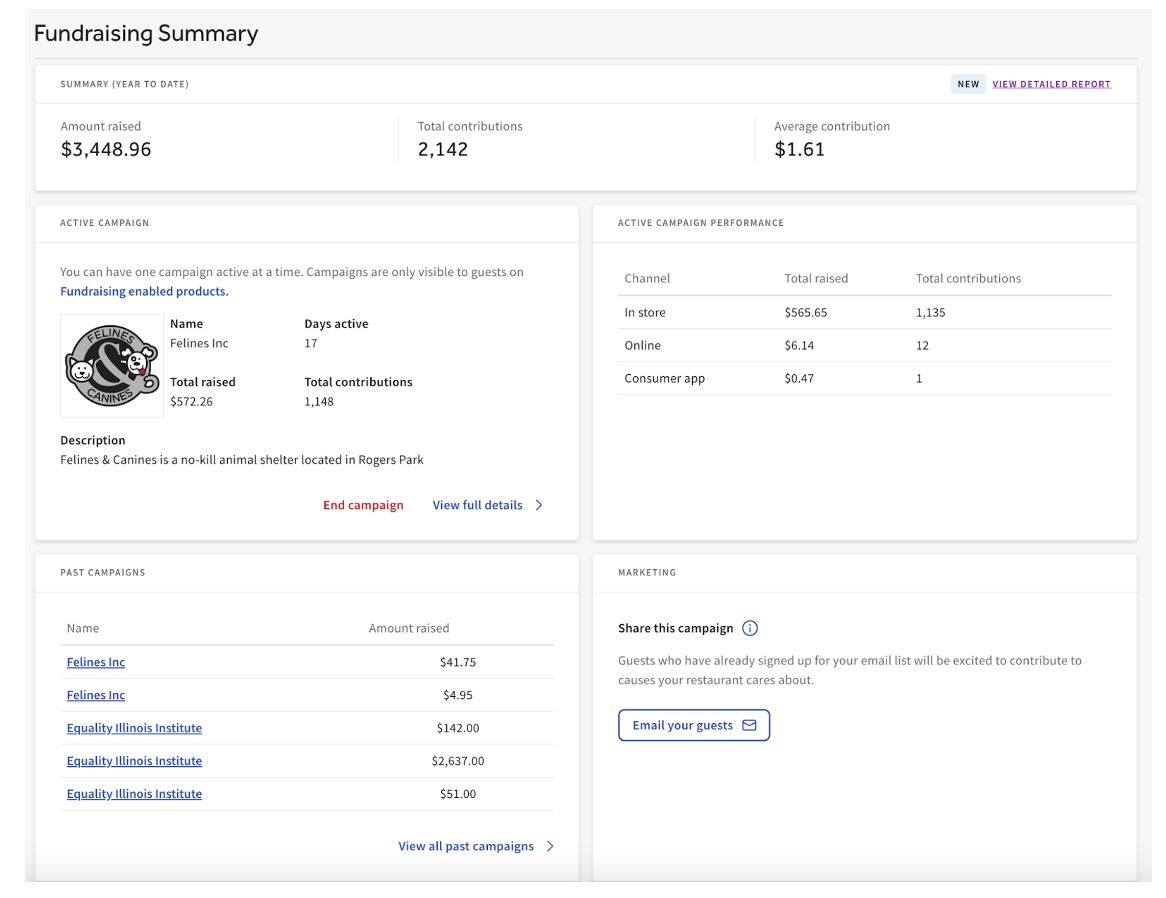Click the chevron arrow next to View full details

tap(539, 505)
